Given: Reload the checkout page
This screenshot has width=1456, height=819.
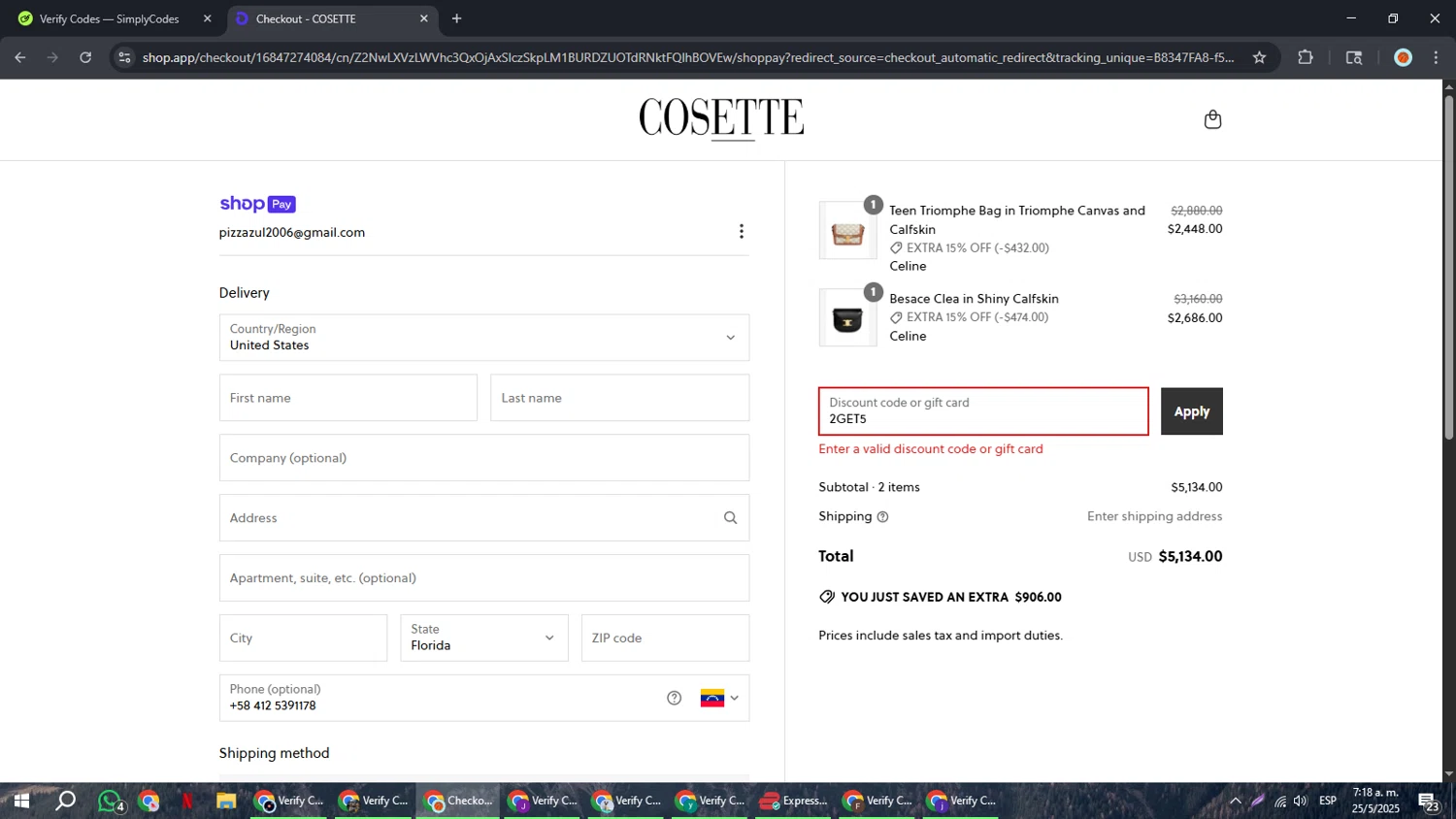Looking at the screenshot, I should (x=85, y=57).
